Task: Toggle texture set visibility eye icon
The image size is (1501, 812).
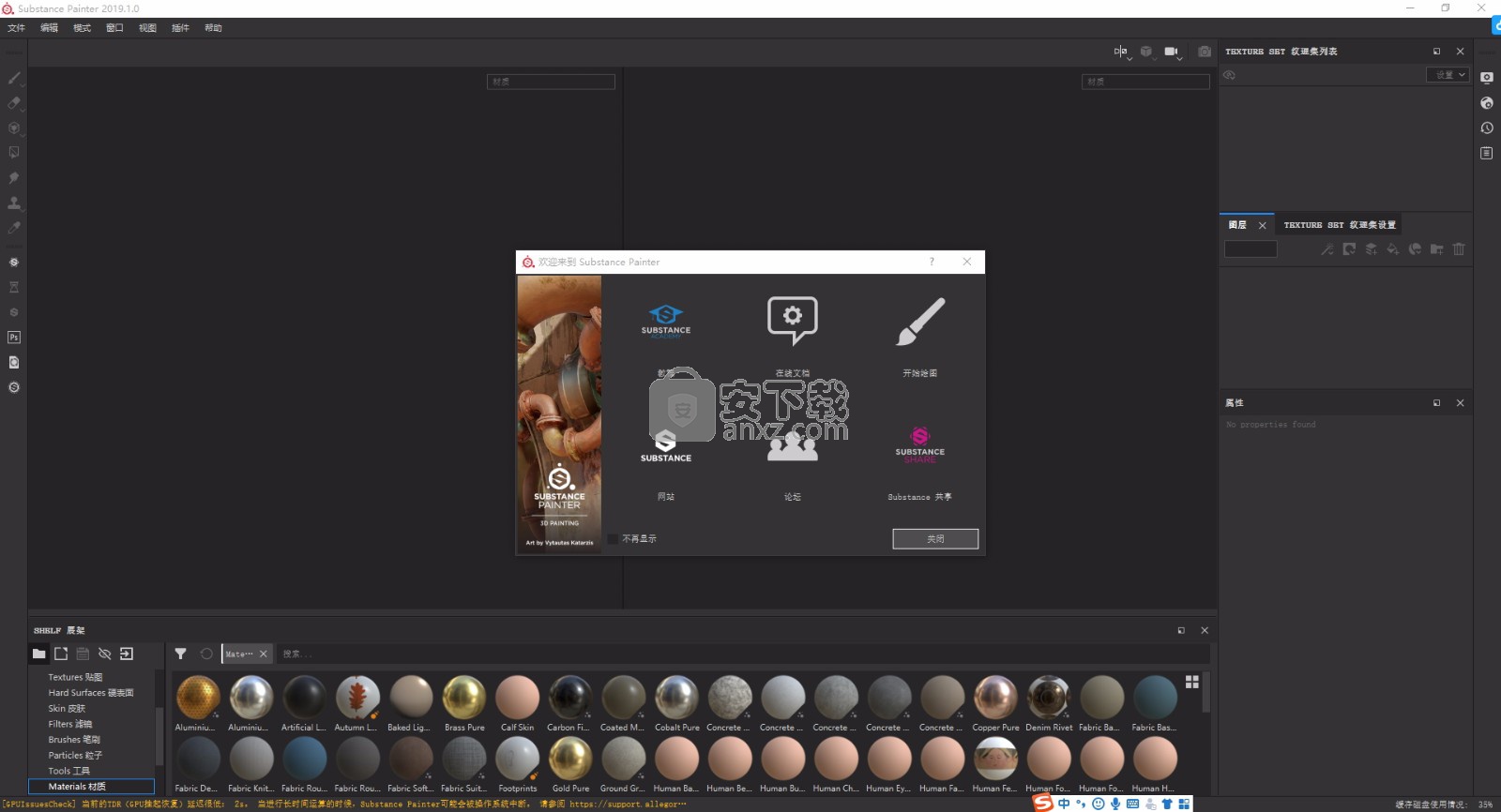Action: point(1229,75)
